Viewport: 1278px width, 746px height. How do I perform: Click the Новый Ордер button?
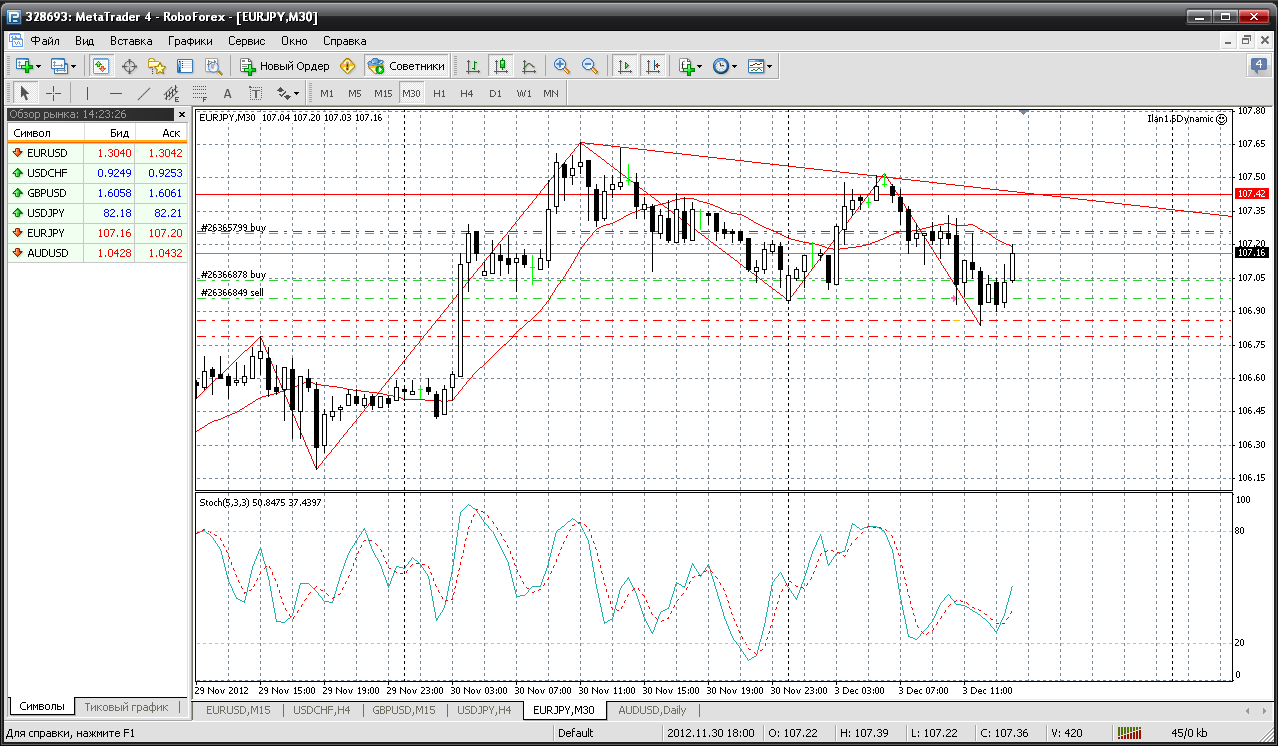pyautogui.click(x=285, y=66)
